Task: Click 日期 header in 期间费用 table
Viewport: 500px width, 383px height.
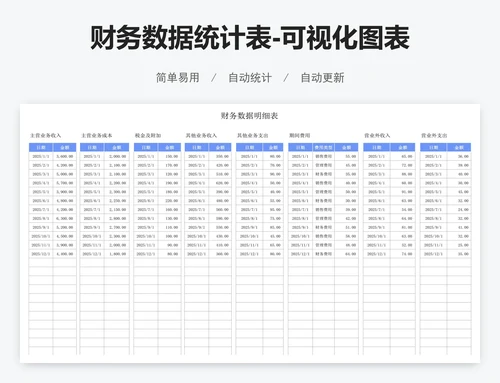Action: point(300,147)
